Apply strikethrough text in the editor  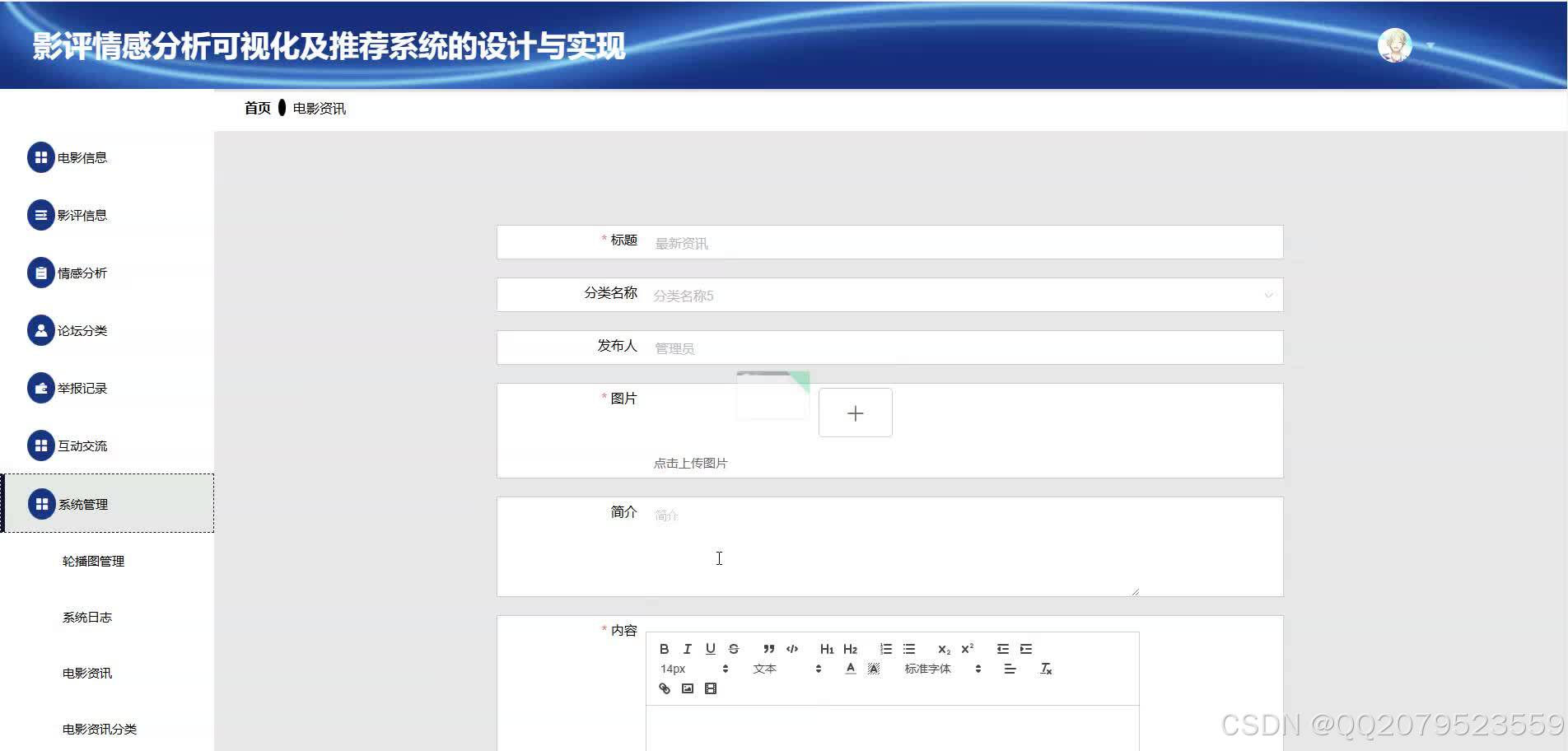pyautogui.click(x=733, y=649)
